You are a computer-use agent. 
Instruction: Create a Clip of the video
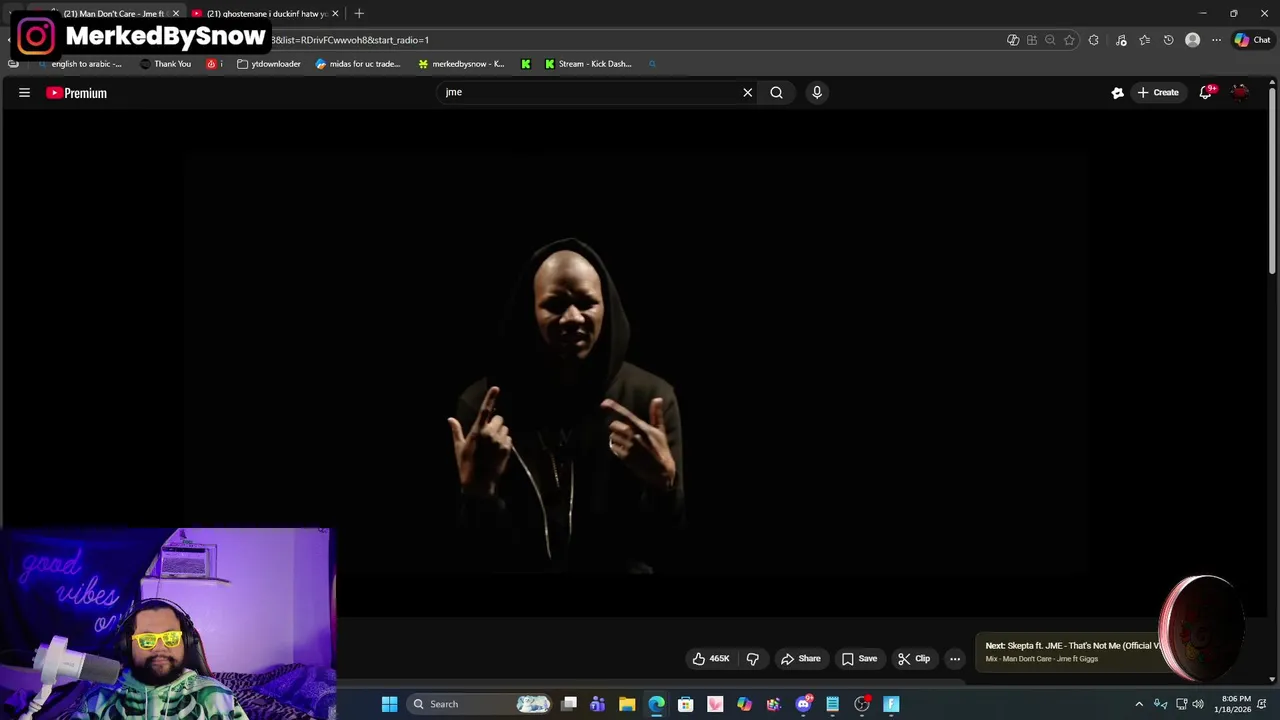point(914,659)
